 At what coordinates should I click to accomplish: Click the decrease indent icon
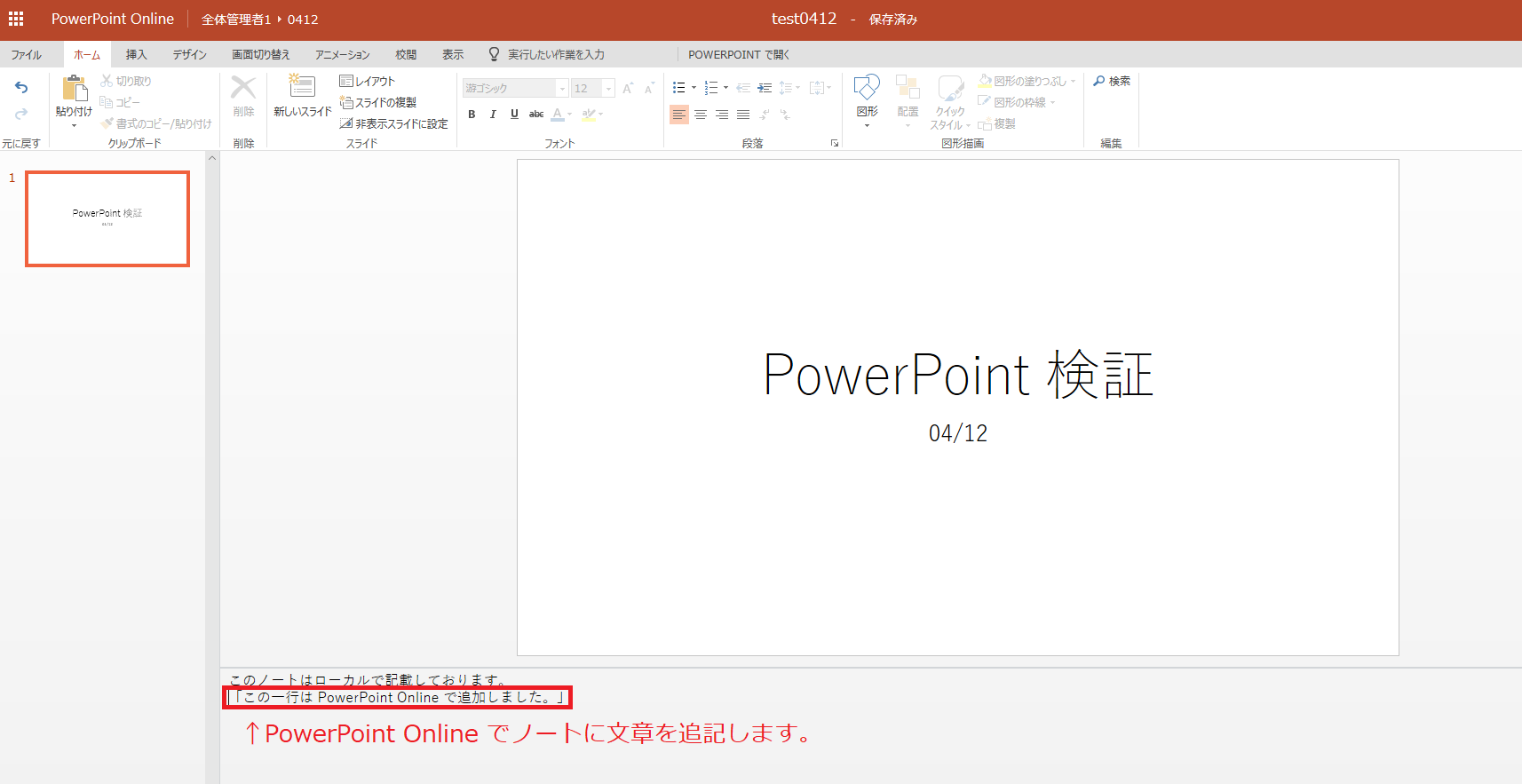coord(743,88)
